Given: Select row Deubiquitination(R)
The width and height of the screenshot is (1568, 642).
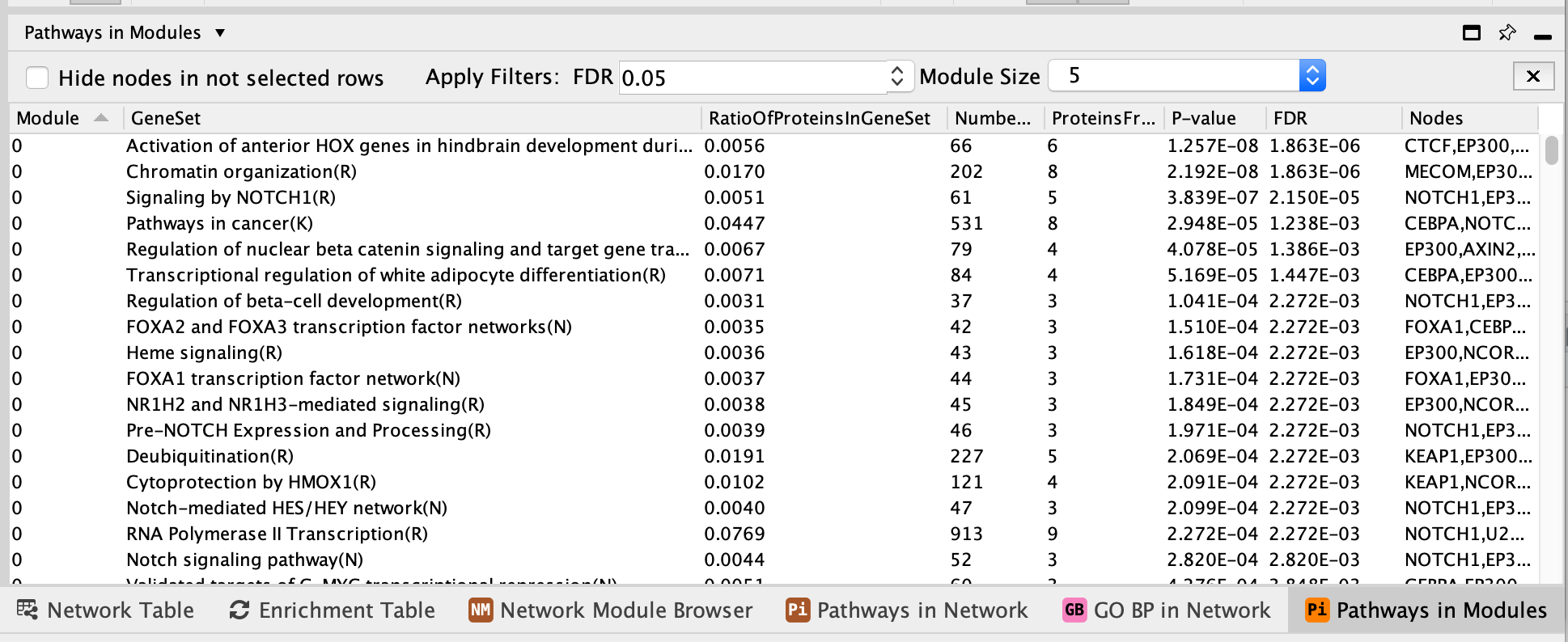Looking at the screenshot, I should coord(773,456).
